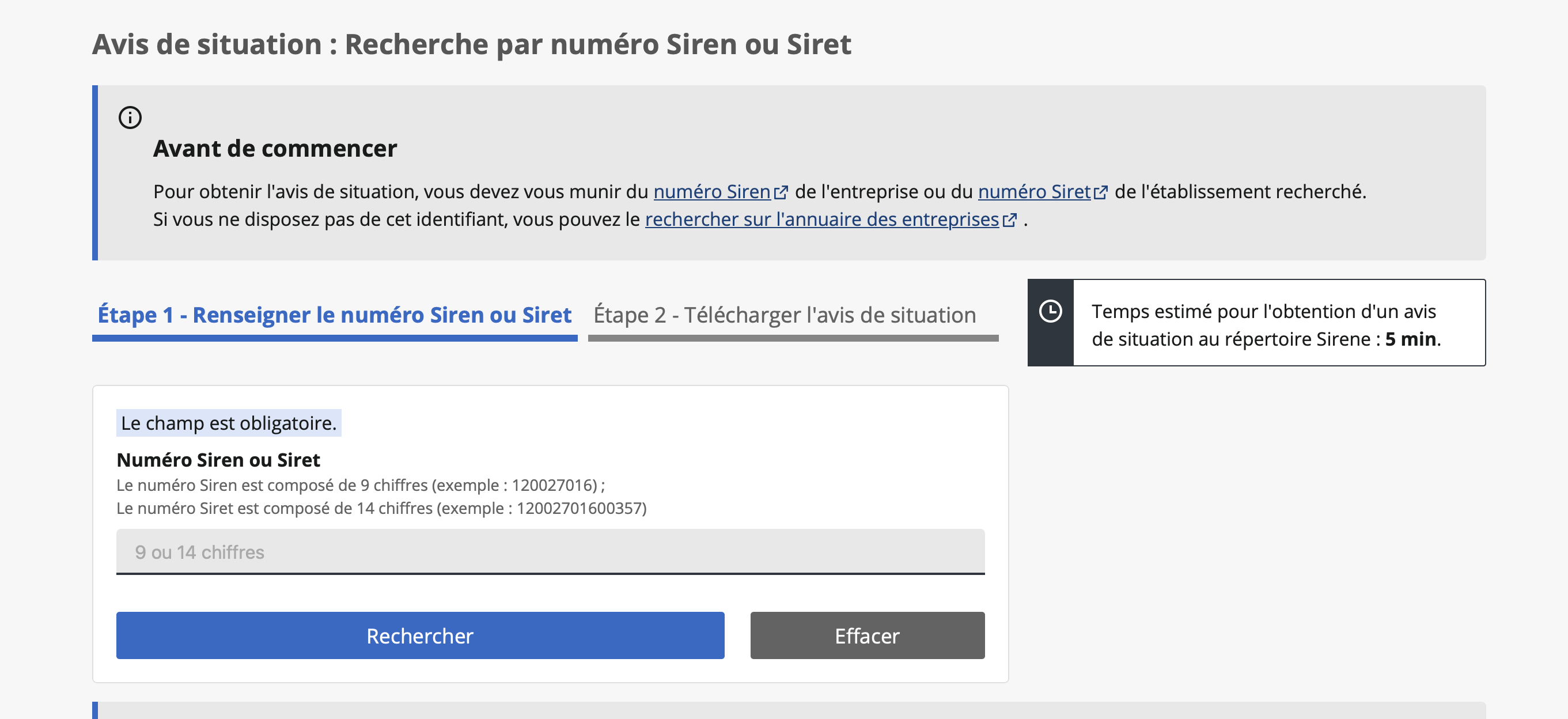Open the numéro Siret link
The width and height of the screenshot is (1568, 719).
pos(1033,191)
